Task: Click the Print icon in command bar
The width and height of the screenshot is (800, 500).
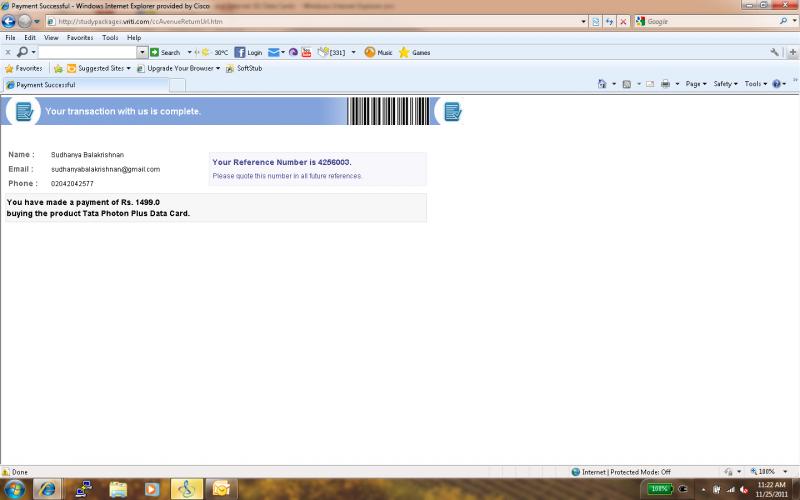Action: pos(665,84)
